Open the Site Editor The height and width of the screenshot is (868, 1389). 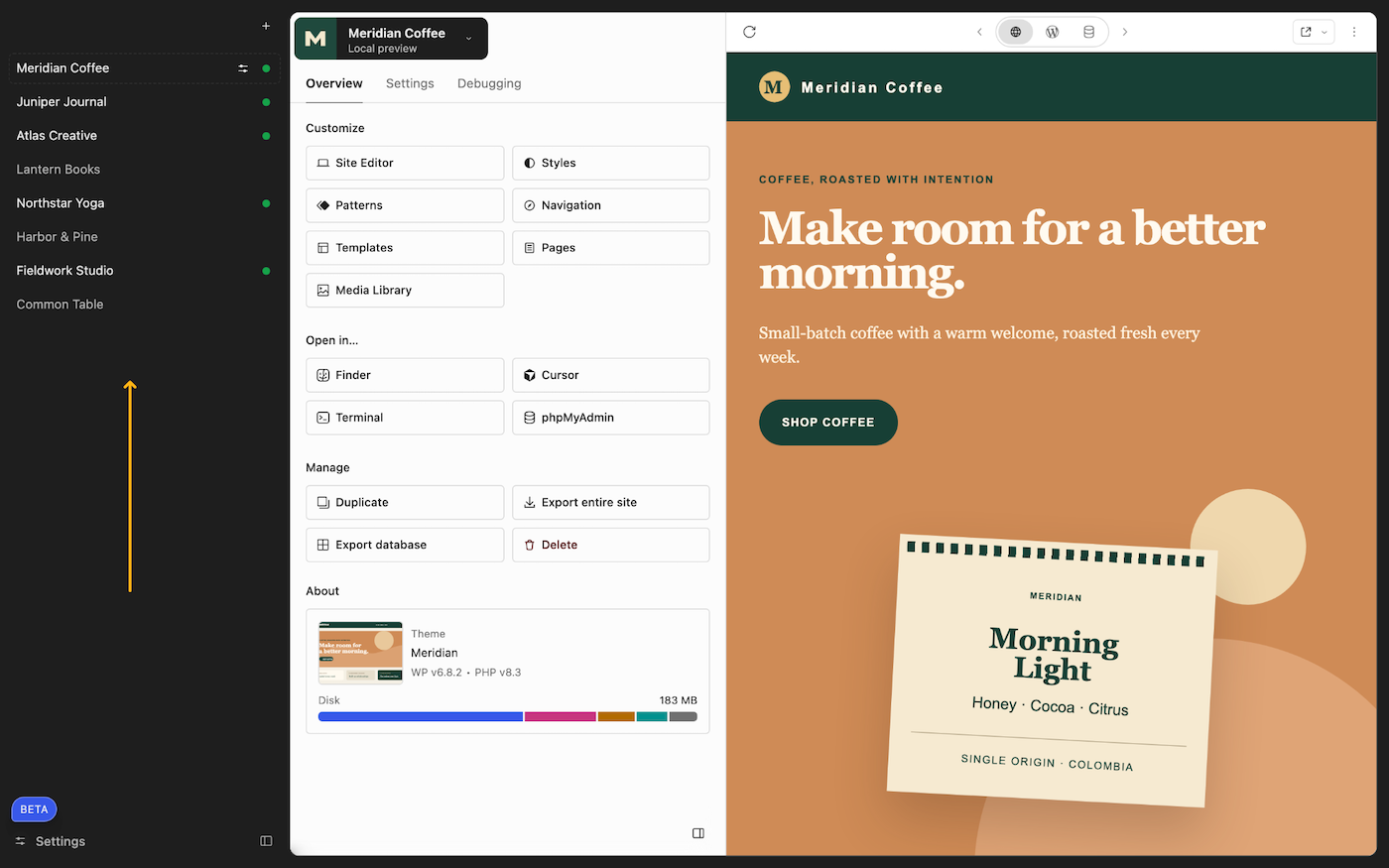tap(405, 163)
